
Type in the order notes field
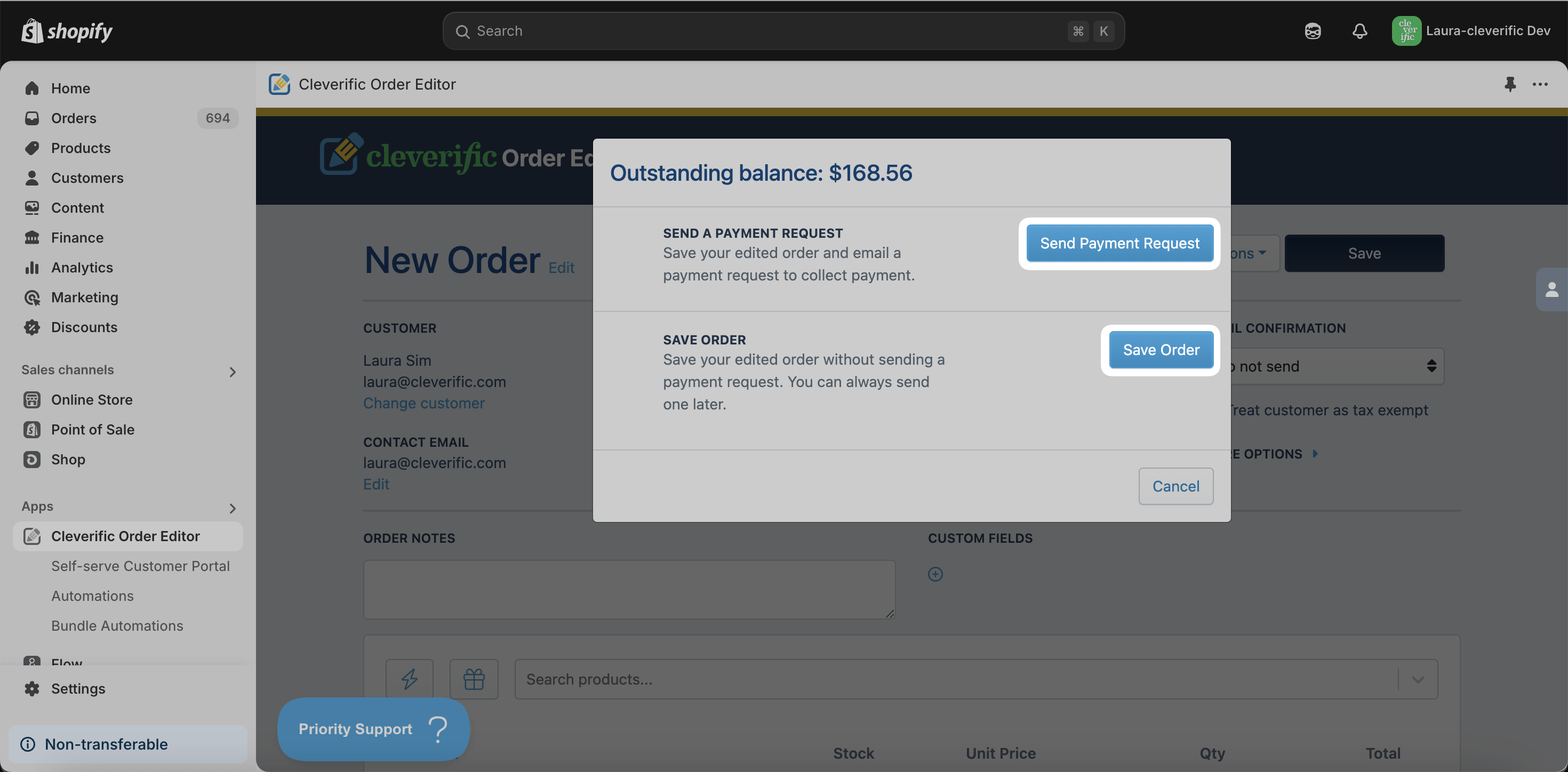[629, 589]
